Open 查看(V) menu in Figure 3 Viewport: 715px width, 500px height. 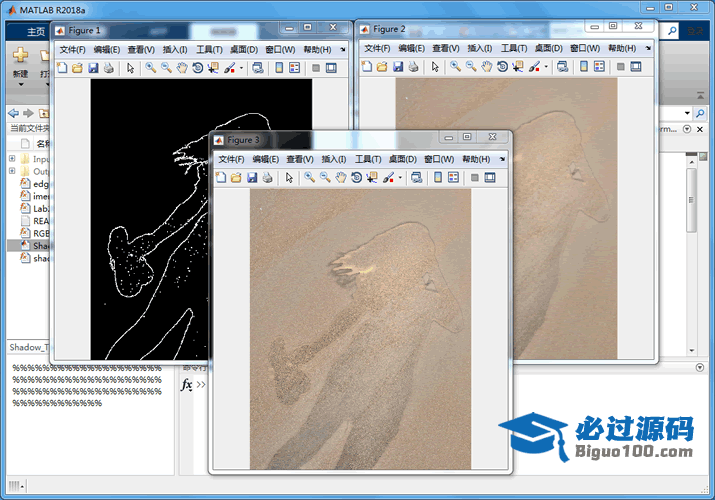click(300, 159)
